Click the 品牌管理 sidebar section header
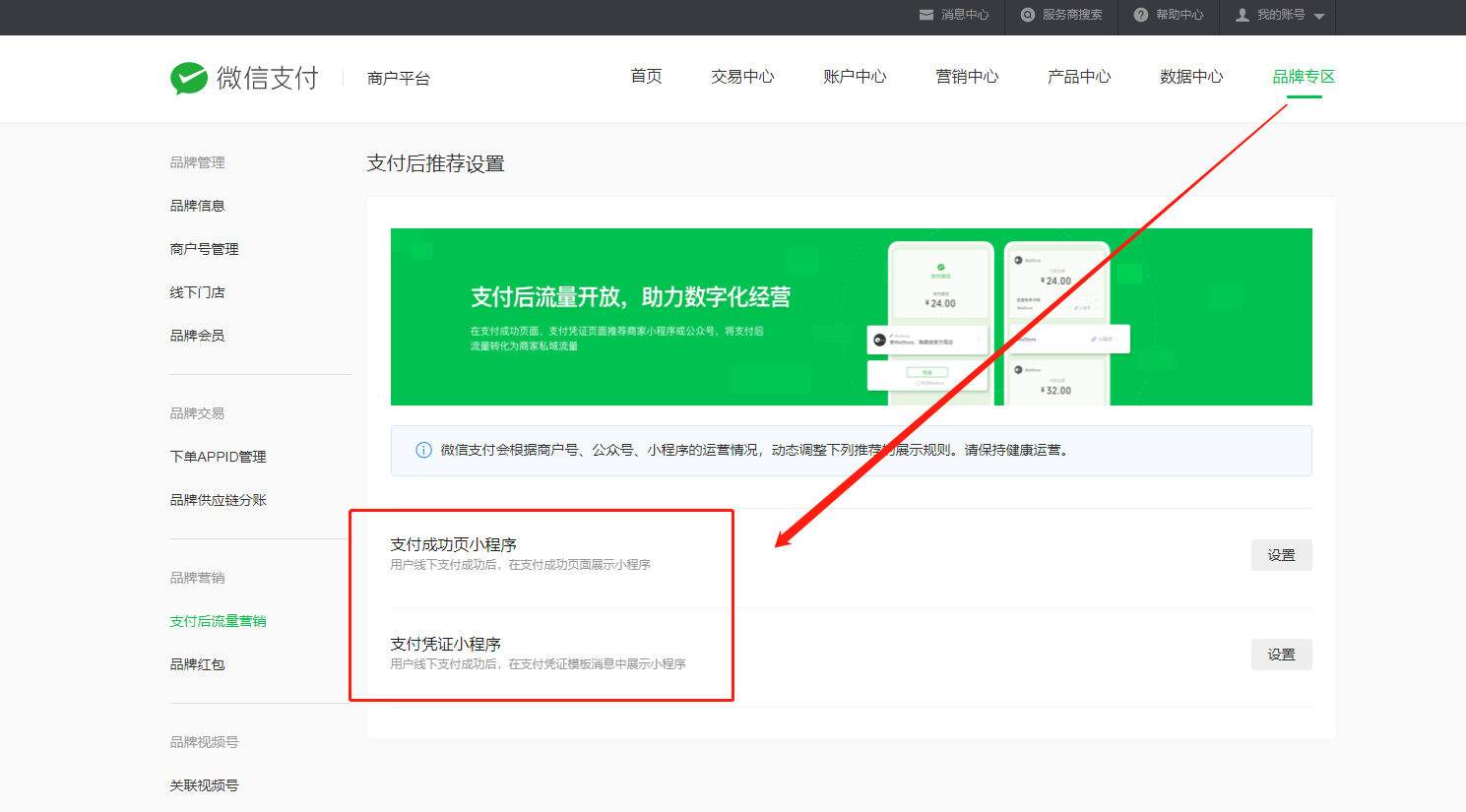The height and width of the screenshot is (812, 1466). click(197, 162)
